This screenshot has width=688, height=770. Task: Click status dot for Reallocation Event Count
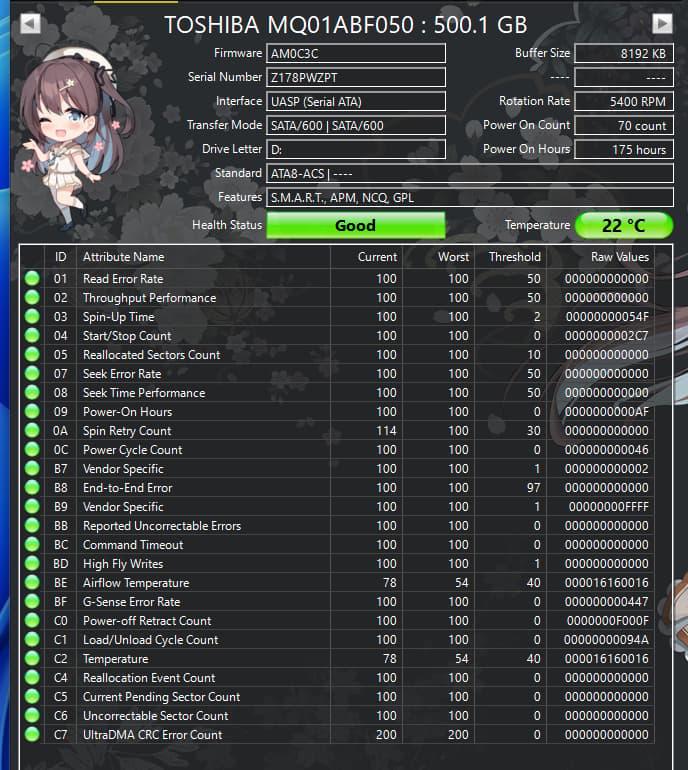[32, 678]
